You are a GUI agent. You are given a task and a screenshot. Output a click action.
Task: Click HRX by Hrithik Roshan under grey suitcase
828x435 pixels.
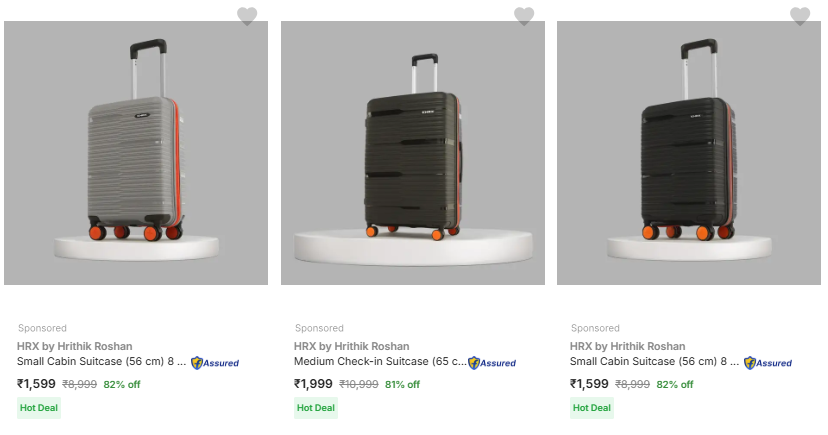[x=75, y=346]
